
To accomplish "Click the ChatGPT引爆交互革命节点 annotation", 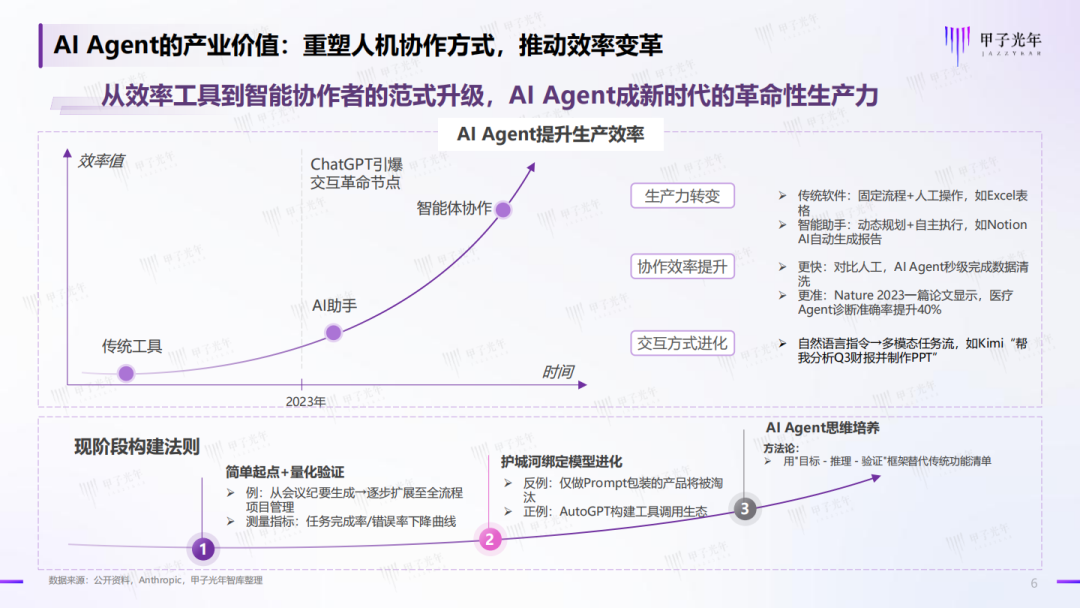I will click(356, 174).
